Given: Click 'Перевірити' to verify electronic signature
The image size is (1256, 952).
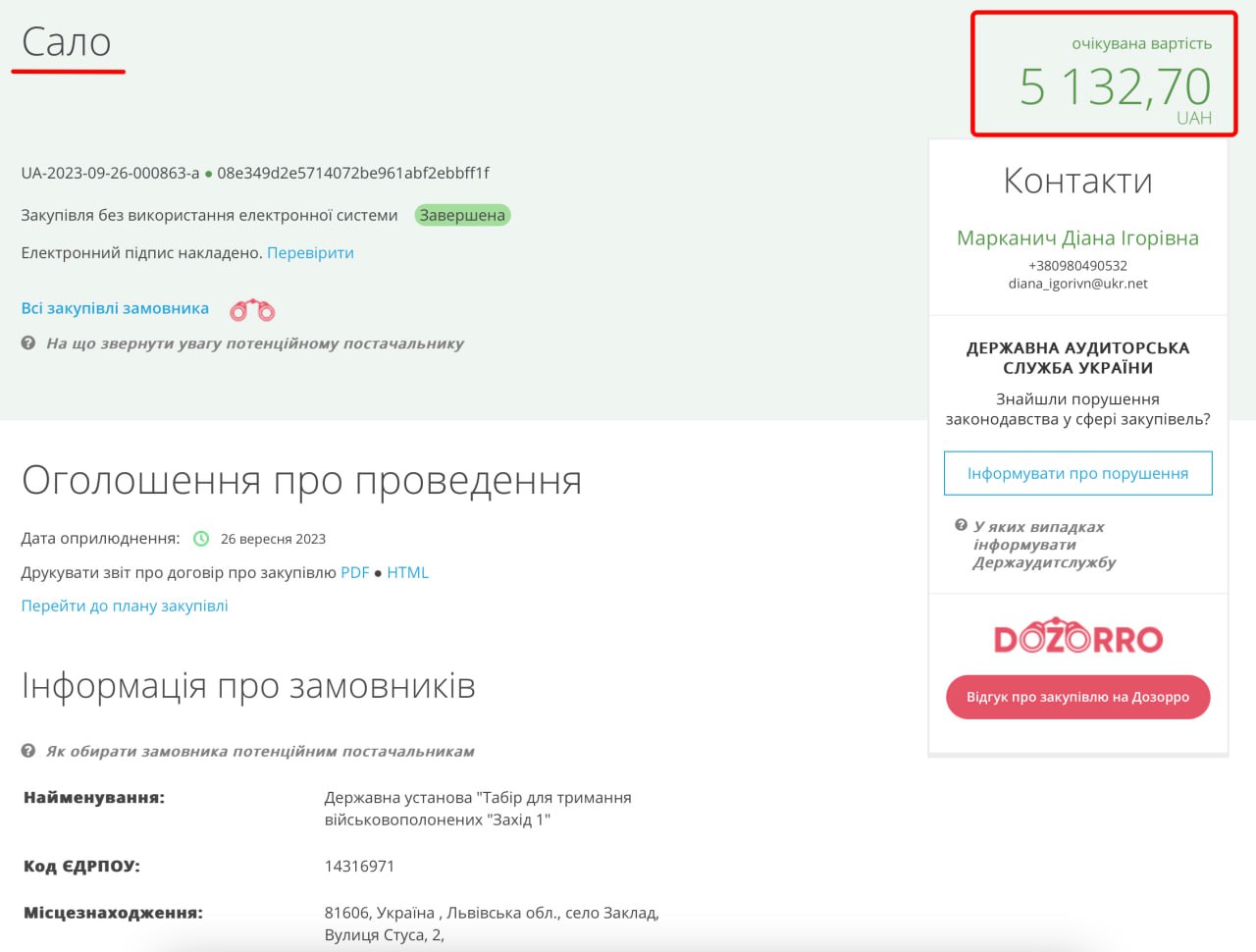Looking at the screenshot, I should 310,253.
